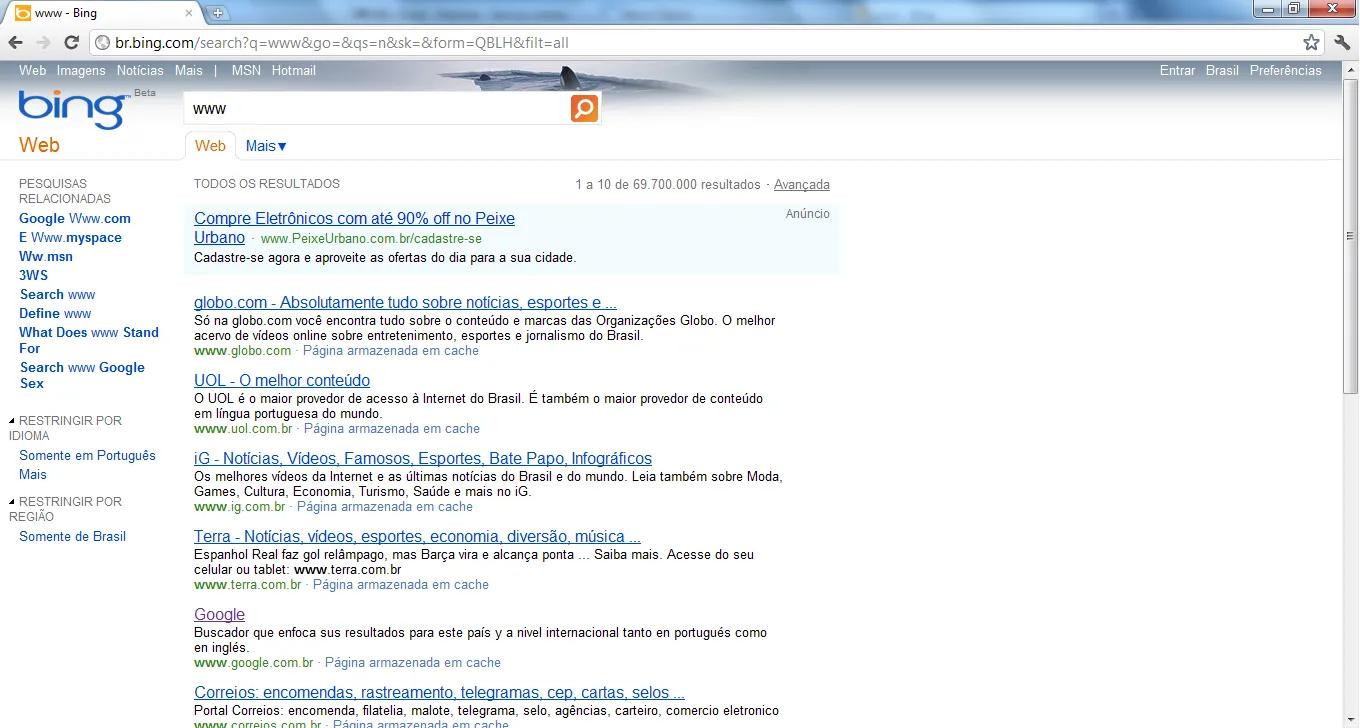
Task: Select the Web results tab
Action: pyautogui.click(x=210, y=146)
